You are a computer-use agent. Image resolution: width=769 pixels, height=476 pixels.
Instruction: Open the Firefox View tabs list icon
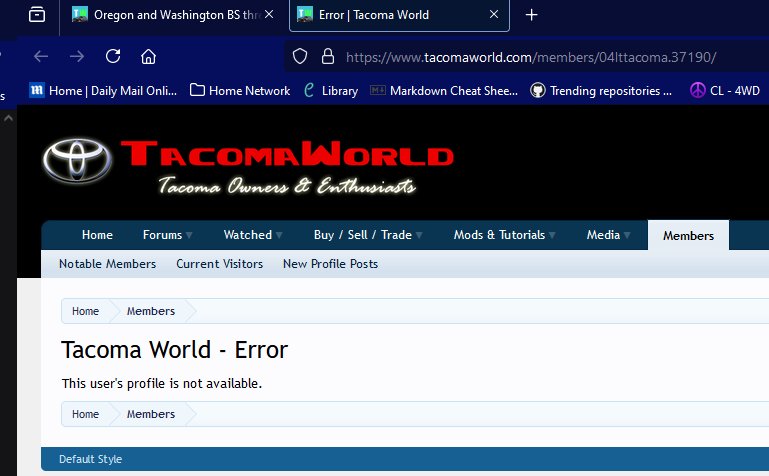tap(37, 15)
